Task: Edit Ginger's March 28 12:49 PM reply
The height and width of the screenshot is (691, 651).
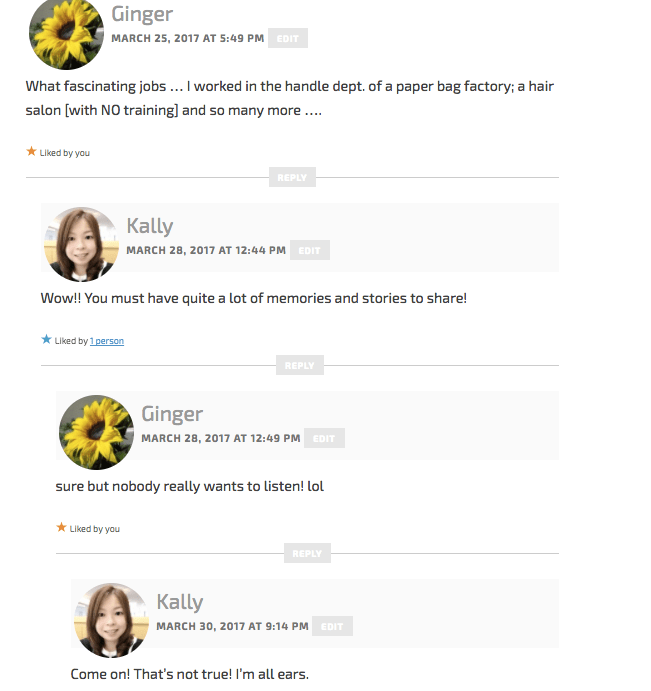Action: click(x=324, y=438)
